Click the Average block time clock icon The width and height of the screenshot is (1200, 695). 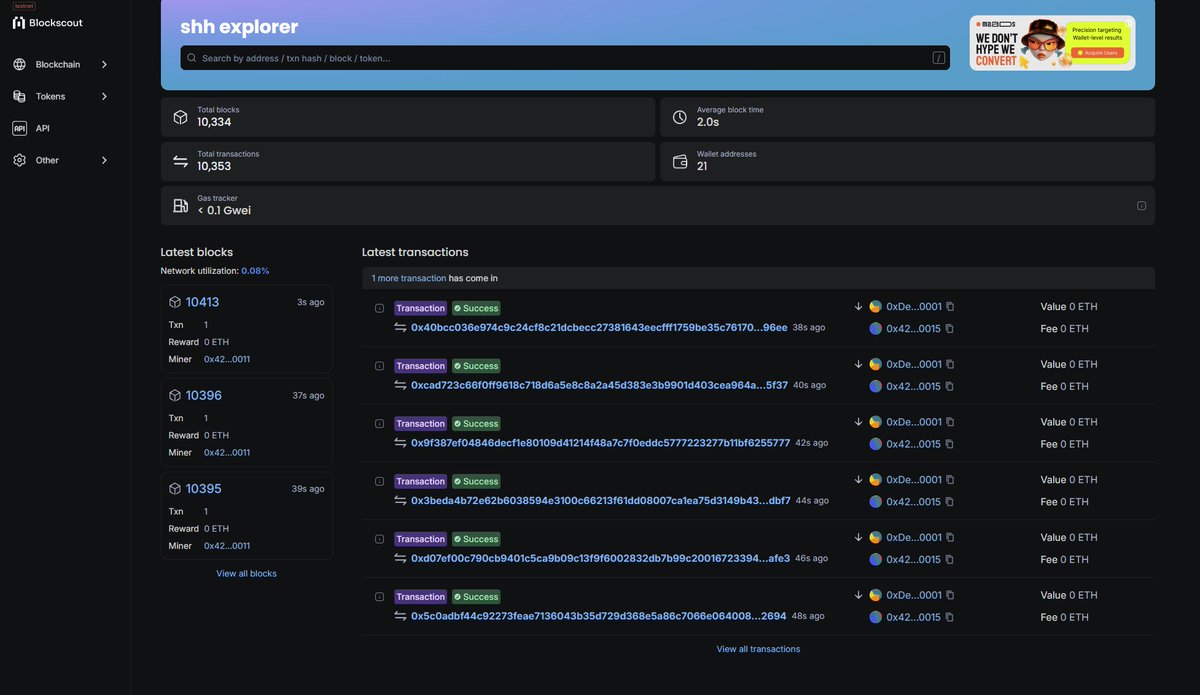(x=680, y=117)
